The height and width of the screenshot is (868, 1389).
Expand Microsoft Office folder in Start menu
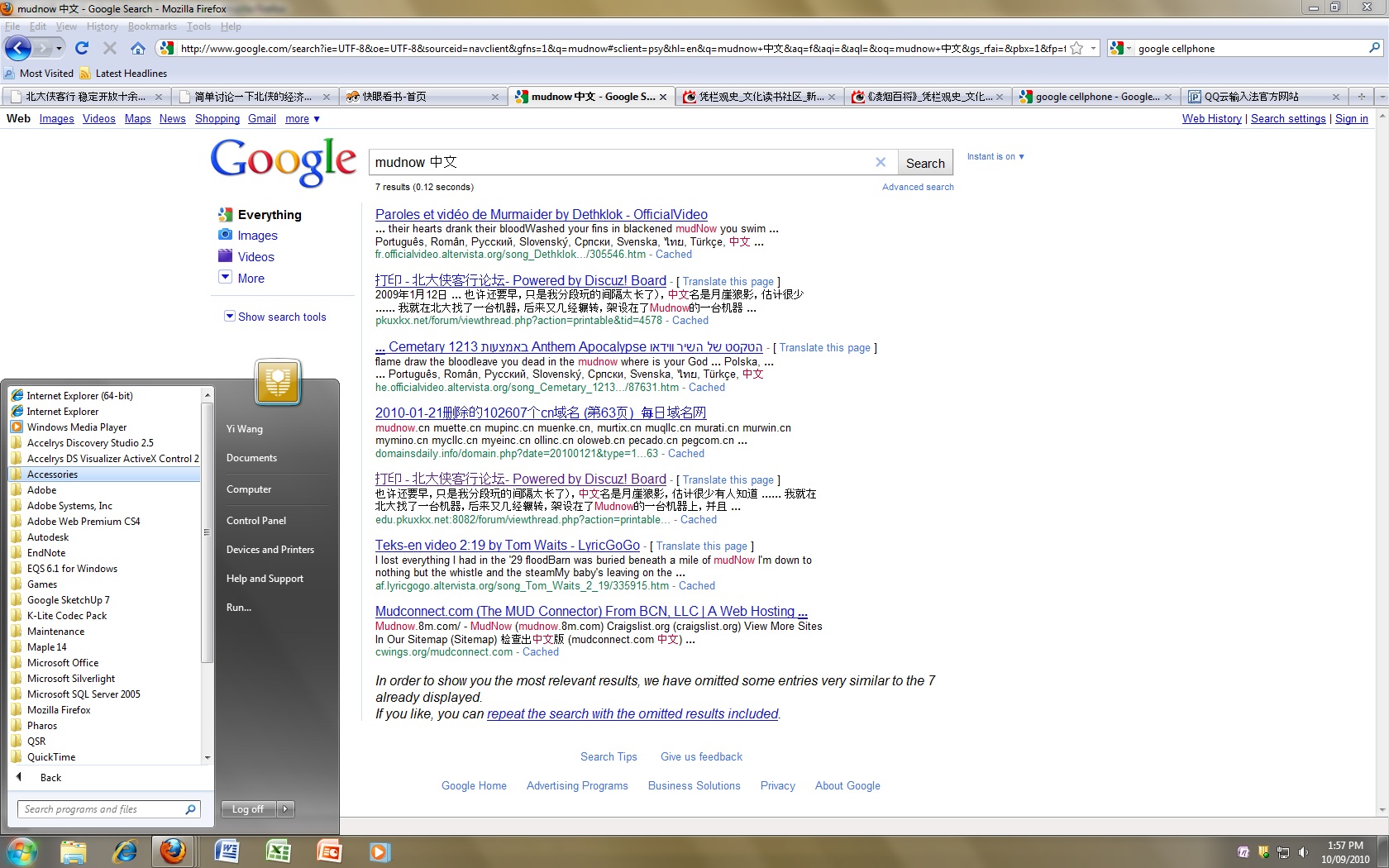click(104, 663)
